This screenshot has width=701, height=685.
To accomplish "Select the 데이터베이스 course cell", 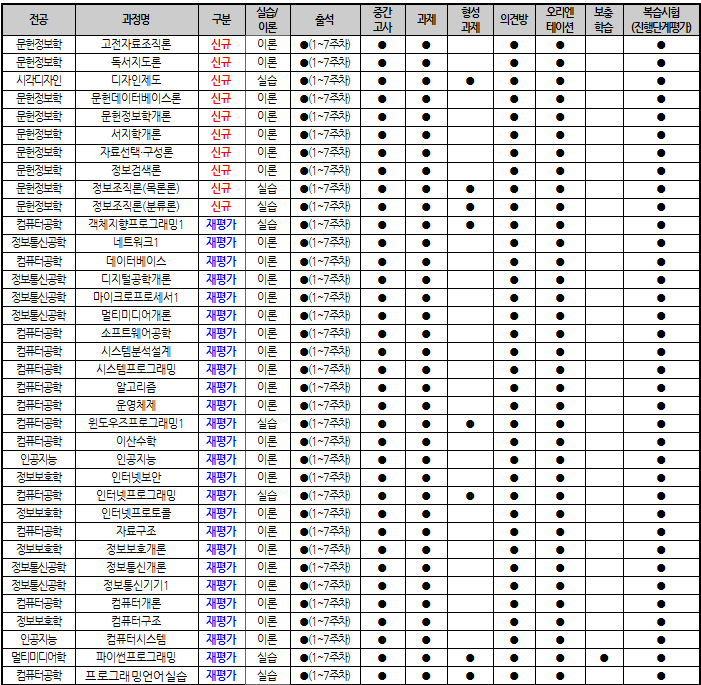I will coord(136,261).
